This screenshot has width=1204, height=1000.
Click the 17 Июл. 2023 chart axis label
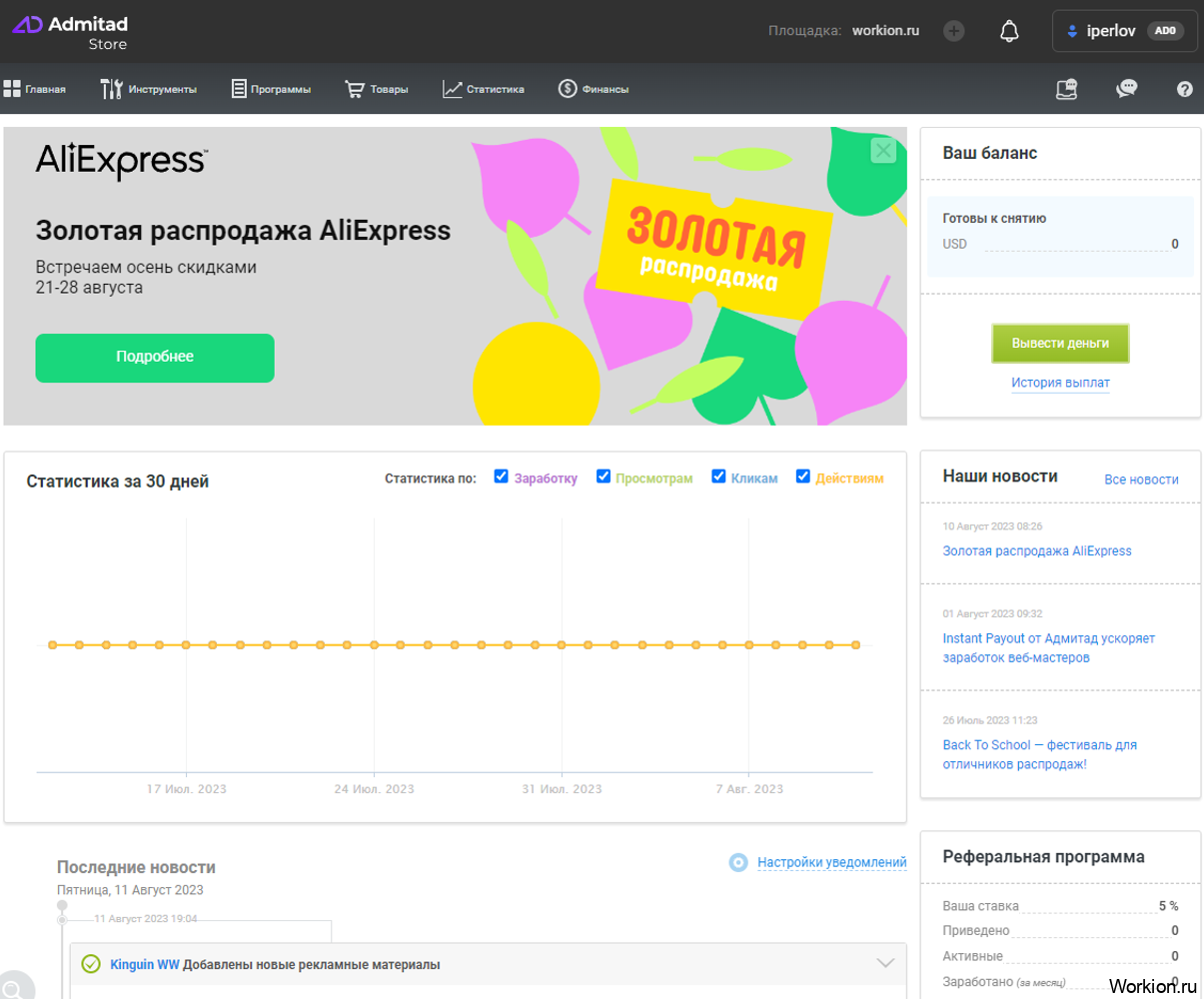point(187,789)
